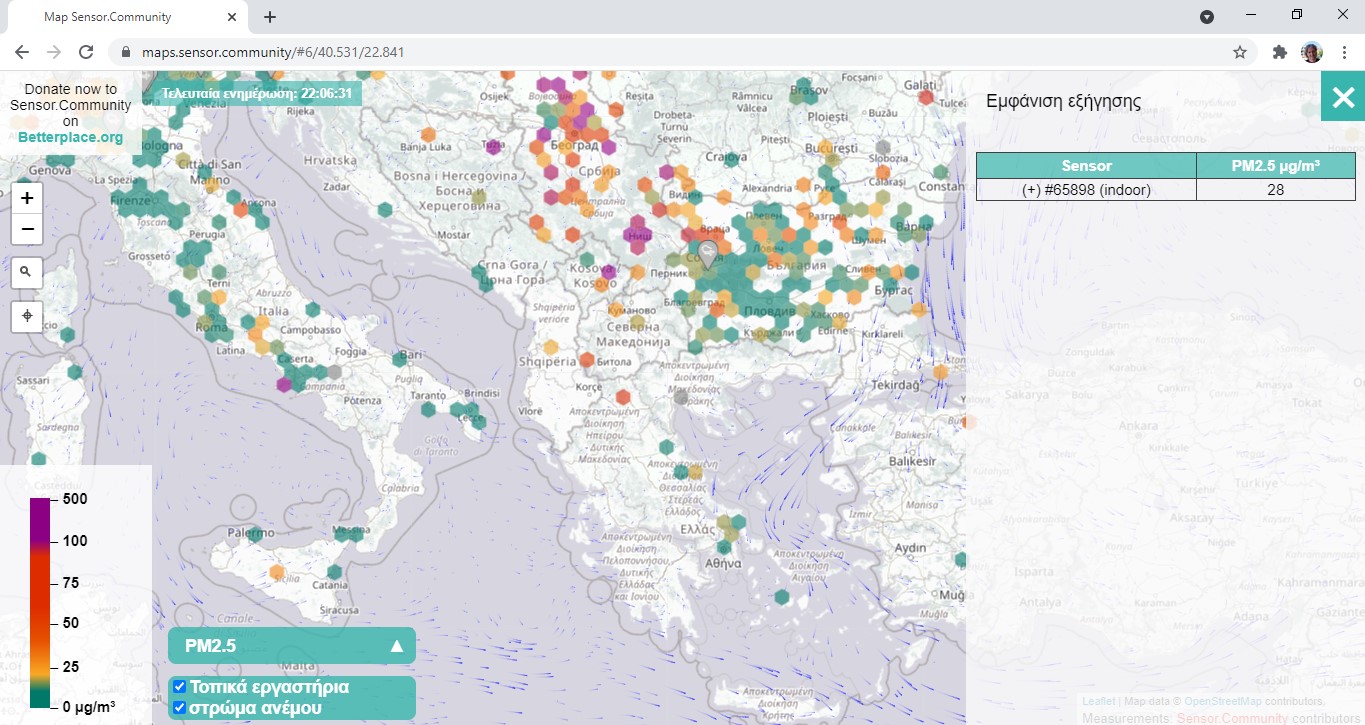Open the Betterplace.org donation link
Screen dimensions: 1365x725
coord(70,137)
